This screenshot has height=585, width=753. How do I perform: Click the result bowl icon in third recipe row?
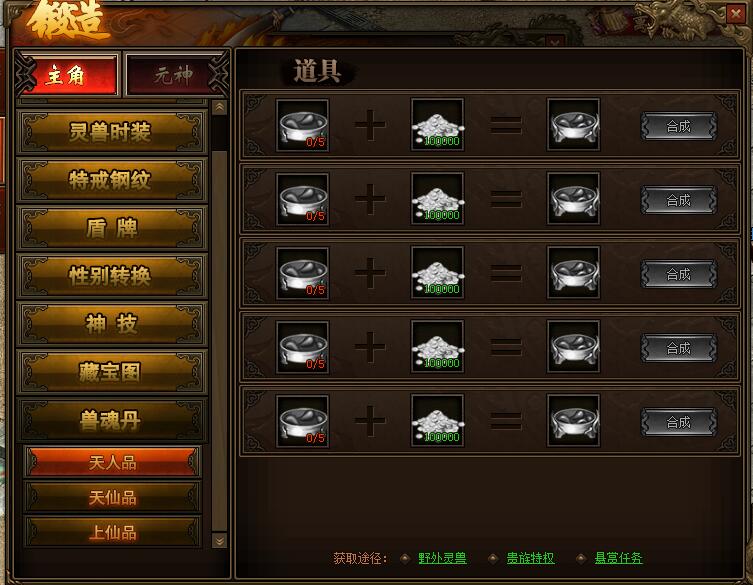(573, 273)
